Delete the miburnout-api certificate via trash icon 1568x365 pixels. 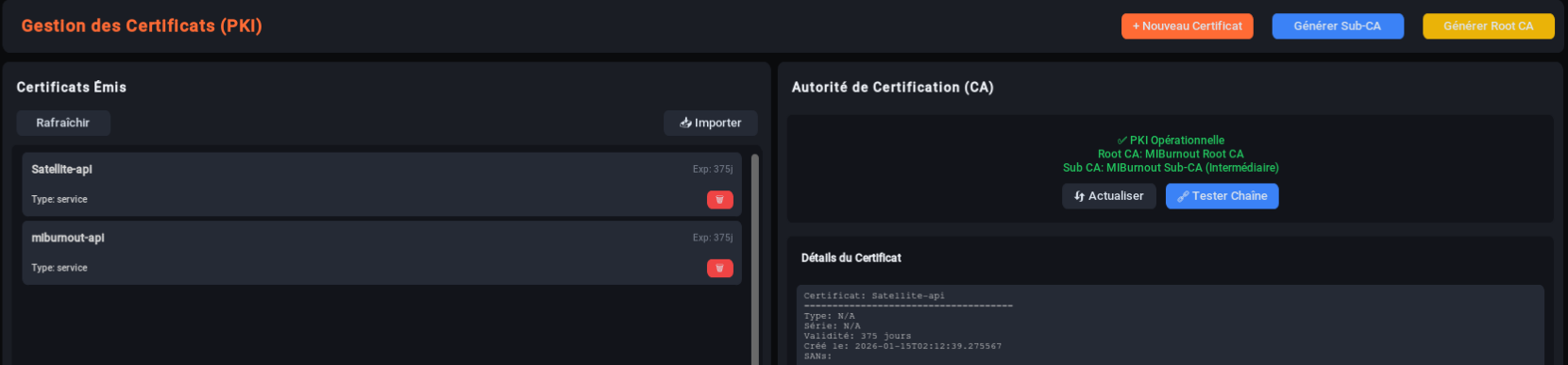coord(719,269)
